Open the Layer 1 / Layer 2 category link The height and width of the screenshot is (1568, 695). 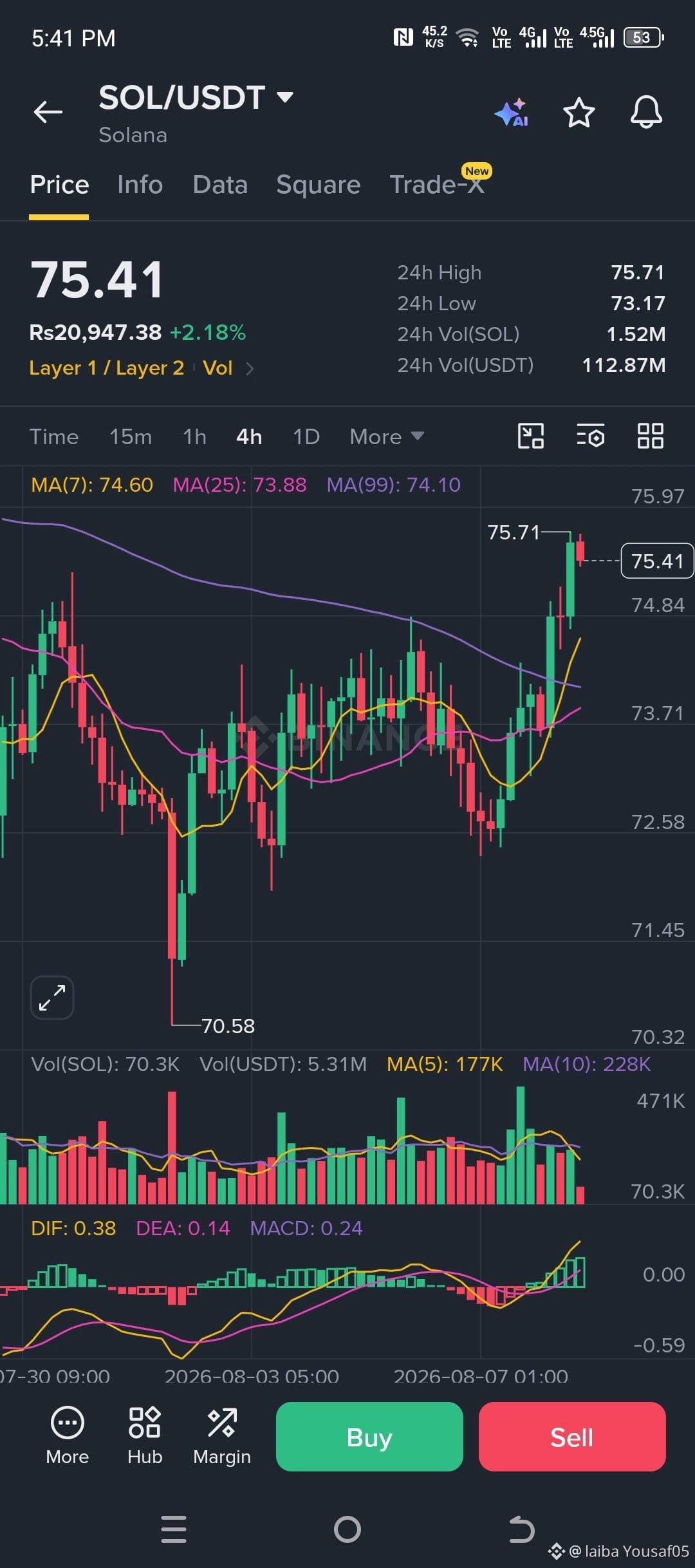click(x=107, y=368)
